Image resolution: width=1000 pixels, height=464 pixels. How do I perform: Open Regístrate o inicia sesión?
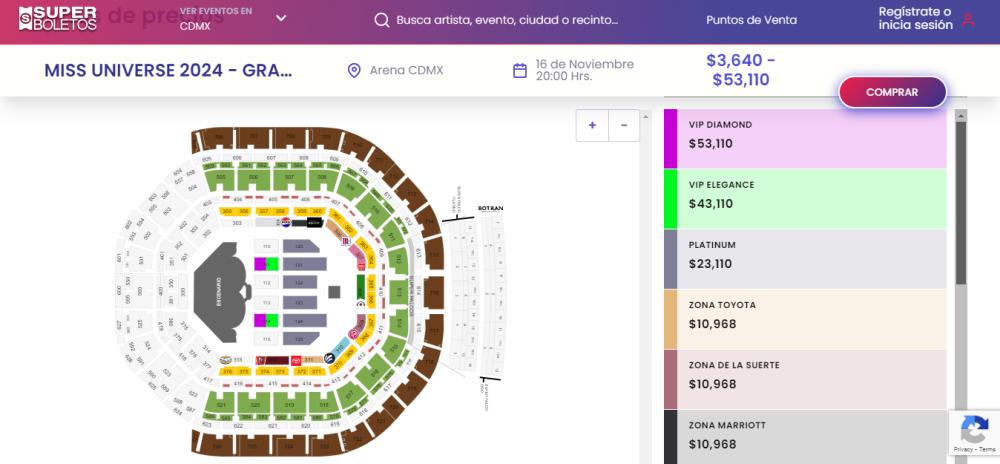pyautogui.click(x=915, y=18)
